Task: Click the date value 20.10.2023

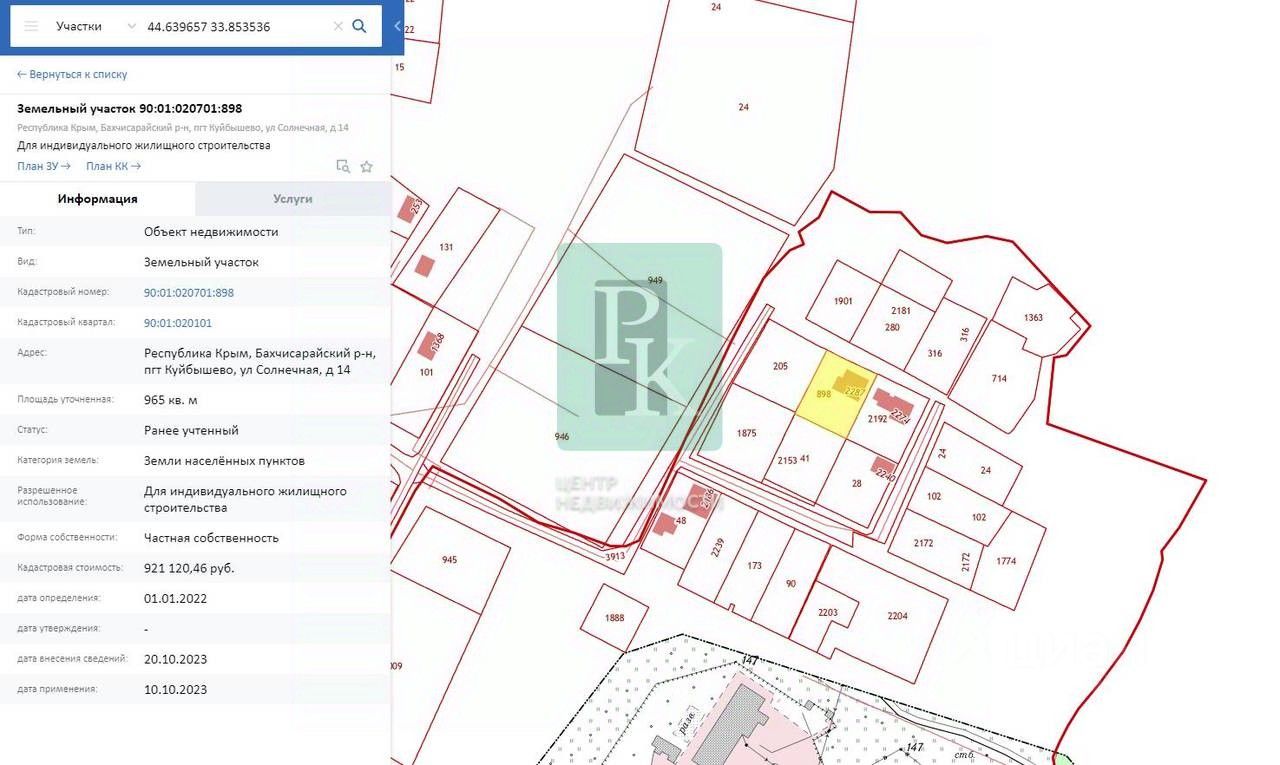Action: pyautogui.click(x=176, y=659)
